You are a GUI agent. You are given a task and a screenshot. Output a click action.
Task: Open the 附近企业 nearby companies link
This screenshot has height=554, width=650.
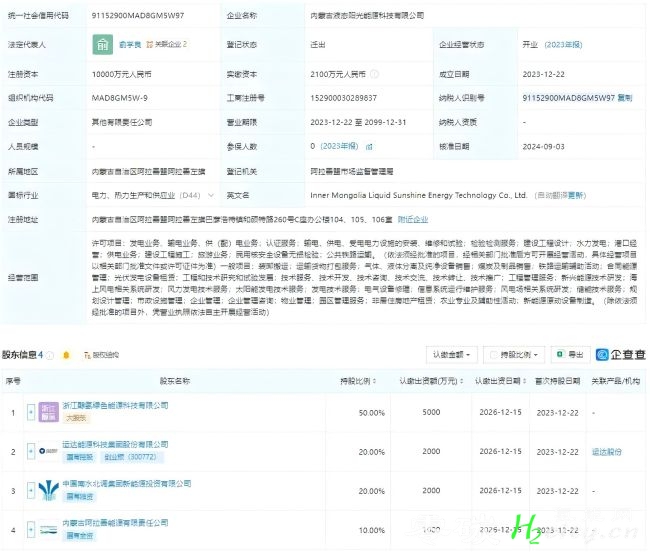[x=413, y=219]
